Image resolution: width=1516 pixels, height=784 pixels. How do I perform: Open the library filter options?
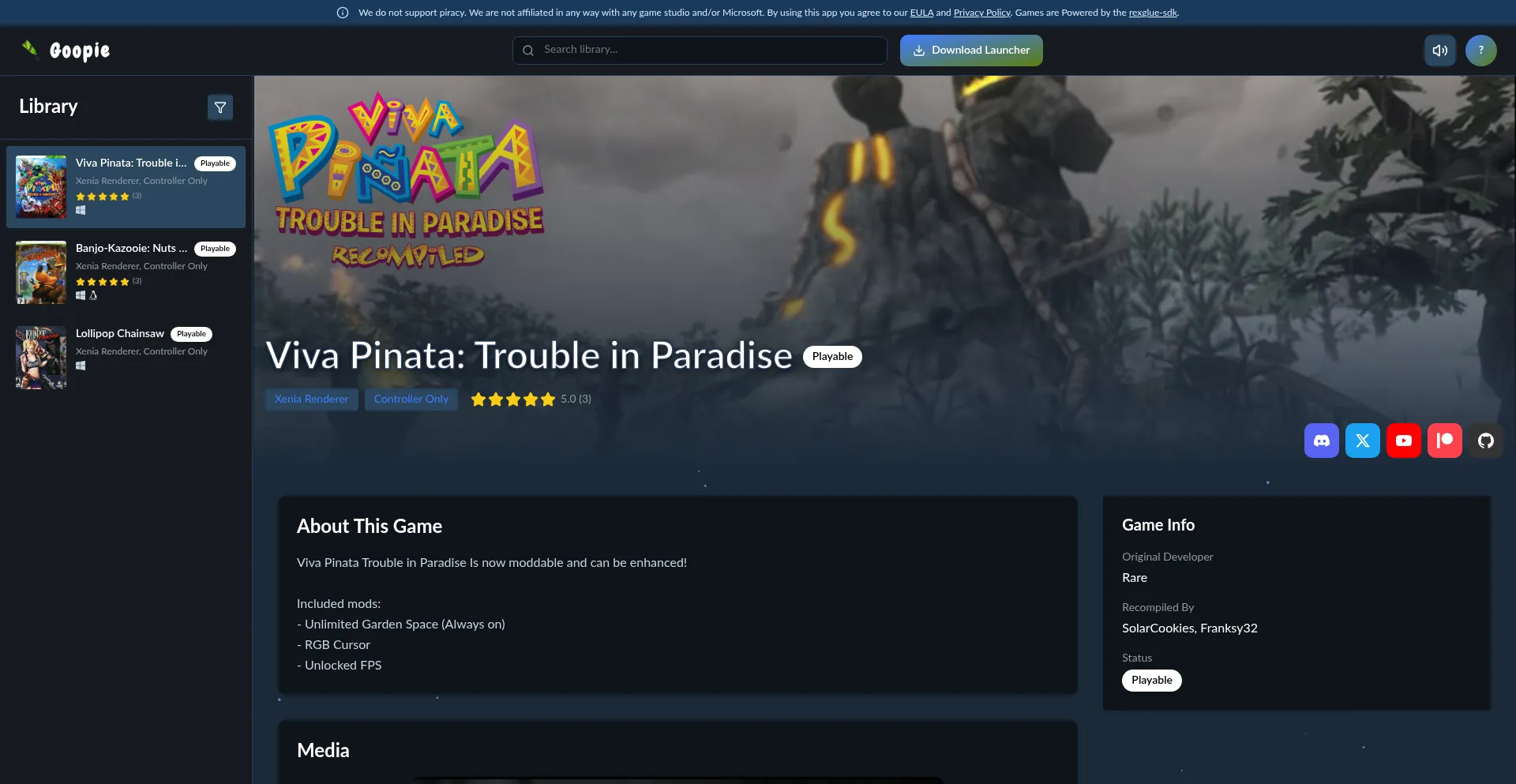tap(220, 107)
